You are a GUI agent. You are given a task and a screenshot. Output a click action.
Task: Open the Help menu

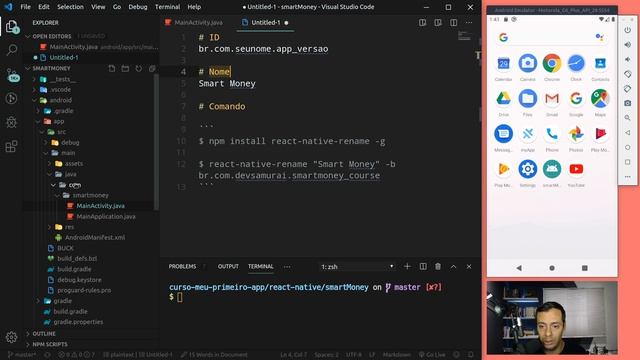194,7
